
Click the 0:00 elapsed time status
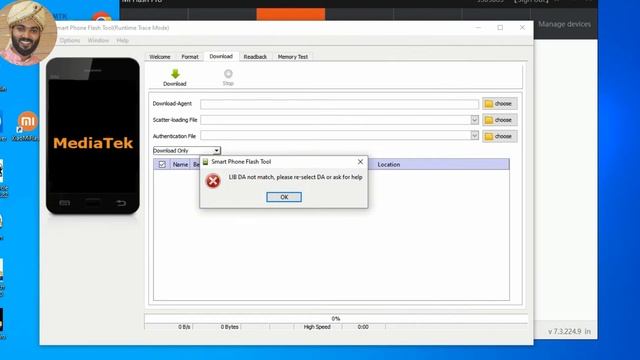[x=363, y=327]
